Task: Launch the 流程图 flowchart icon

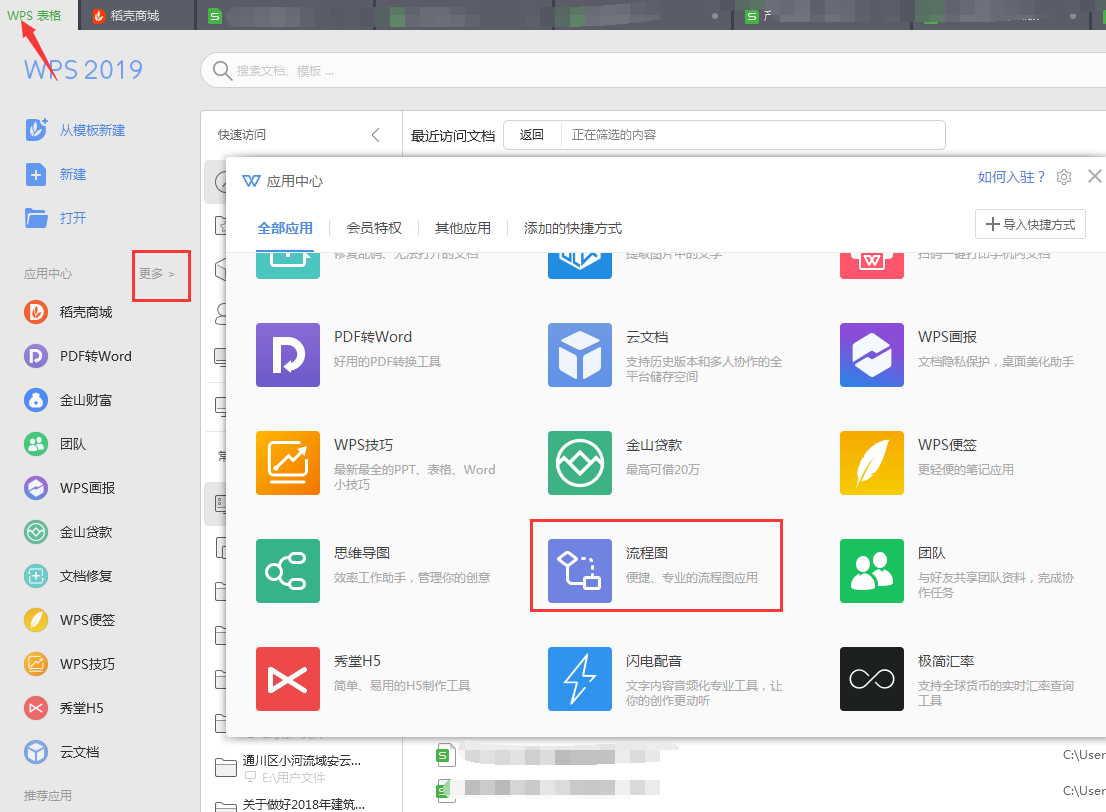Action: click(x=580, y=571)
